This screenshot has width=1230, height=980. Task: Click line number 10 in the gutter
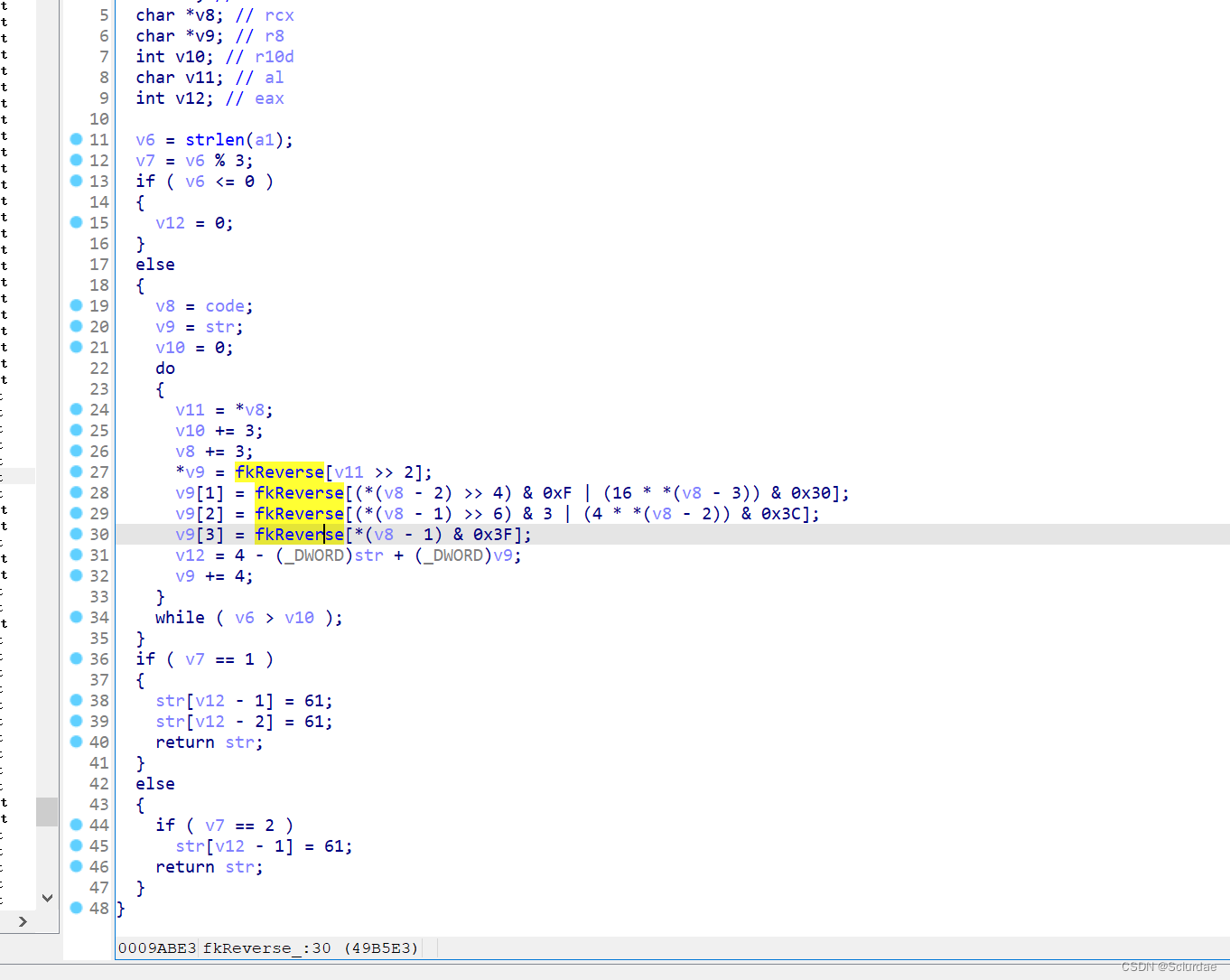click(x=99, y=119)
